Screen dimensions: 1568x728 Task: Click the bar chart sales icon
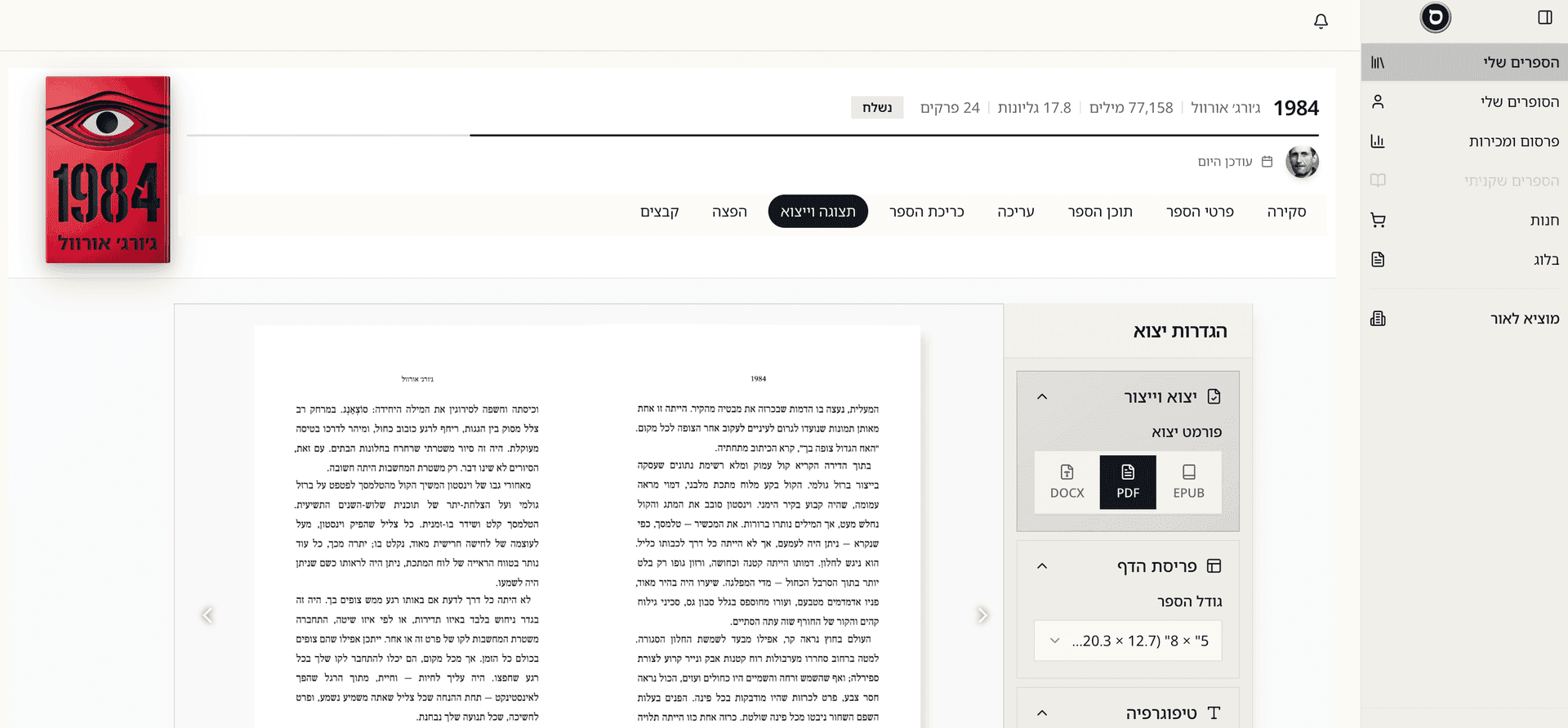pos(1378,141)
